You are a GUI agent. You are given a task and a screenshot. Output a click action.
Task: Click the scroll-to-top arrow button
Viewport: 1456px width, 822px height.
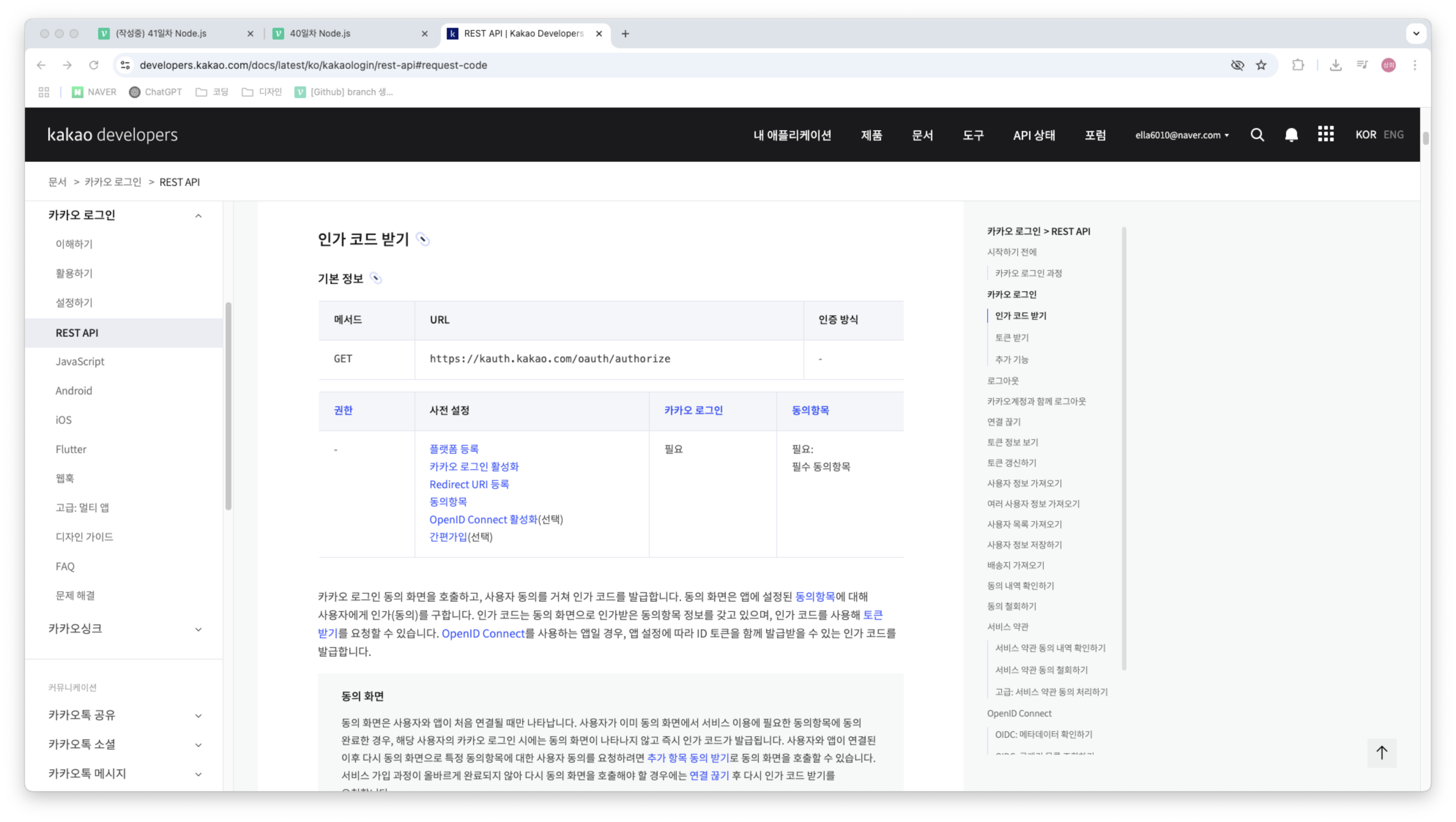1381,752
